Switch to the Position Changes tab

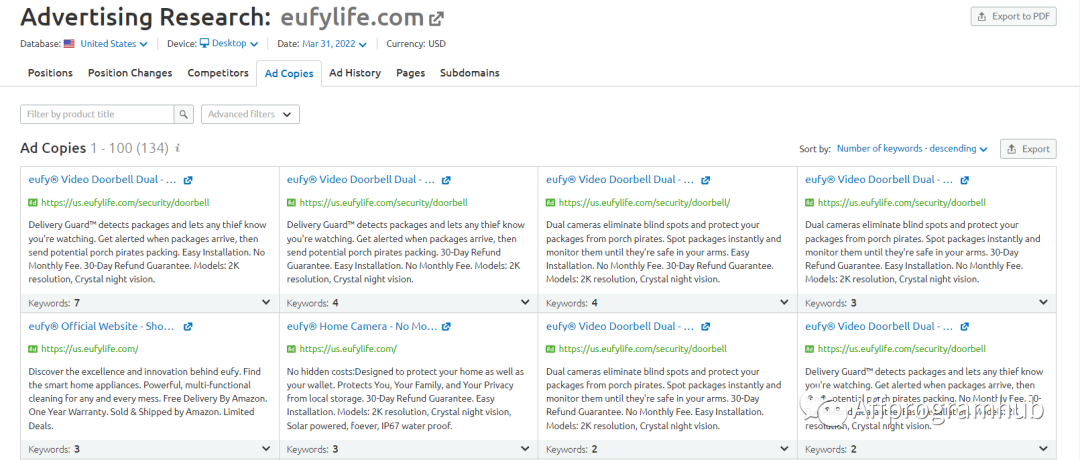[x=130, y=73]
